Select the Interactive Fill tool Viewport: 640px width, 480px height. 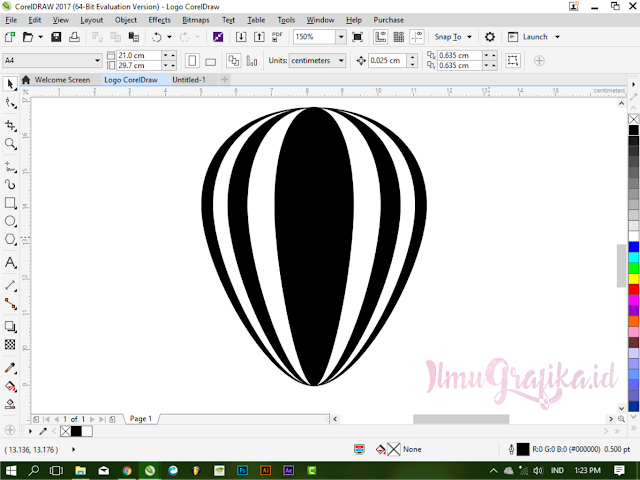tap(10, 386)
